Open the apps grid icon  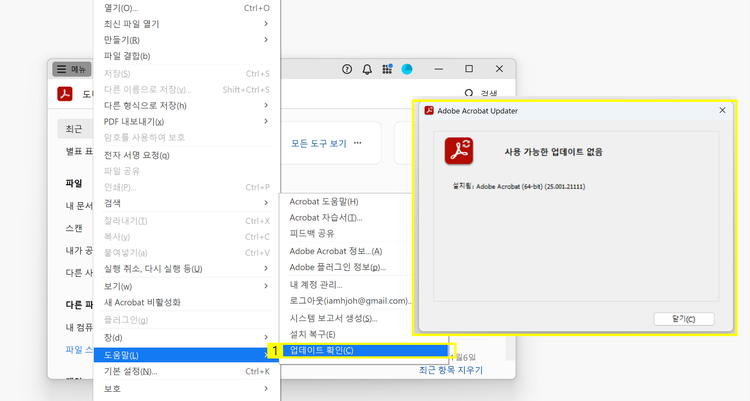point(387,69)
